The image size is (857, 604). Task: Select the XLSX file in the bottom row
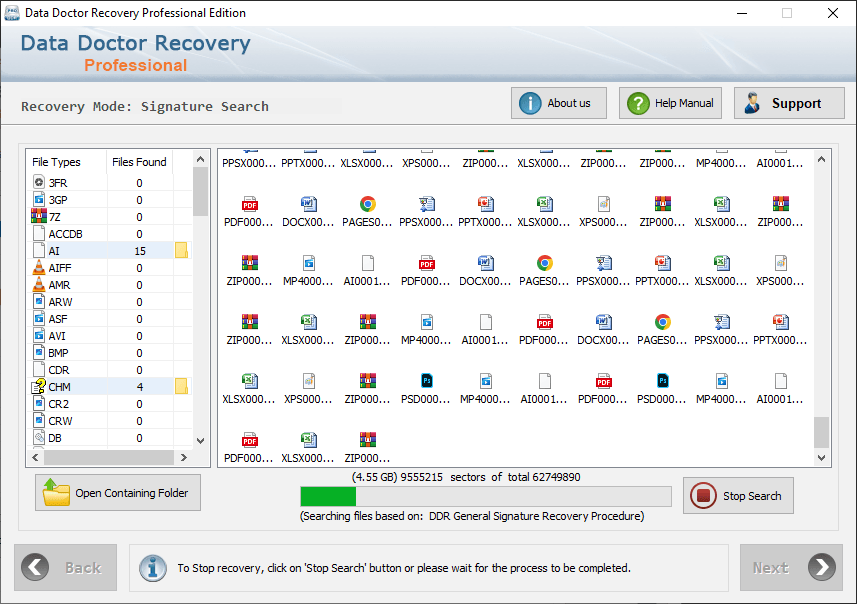(x=308, y=447)
